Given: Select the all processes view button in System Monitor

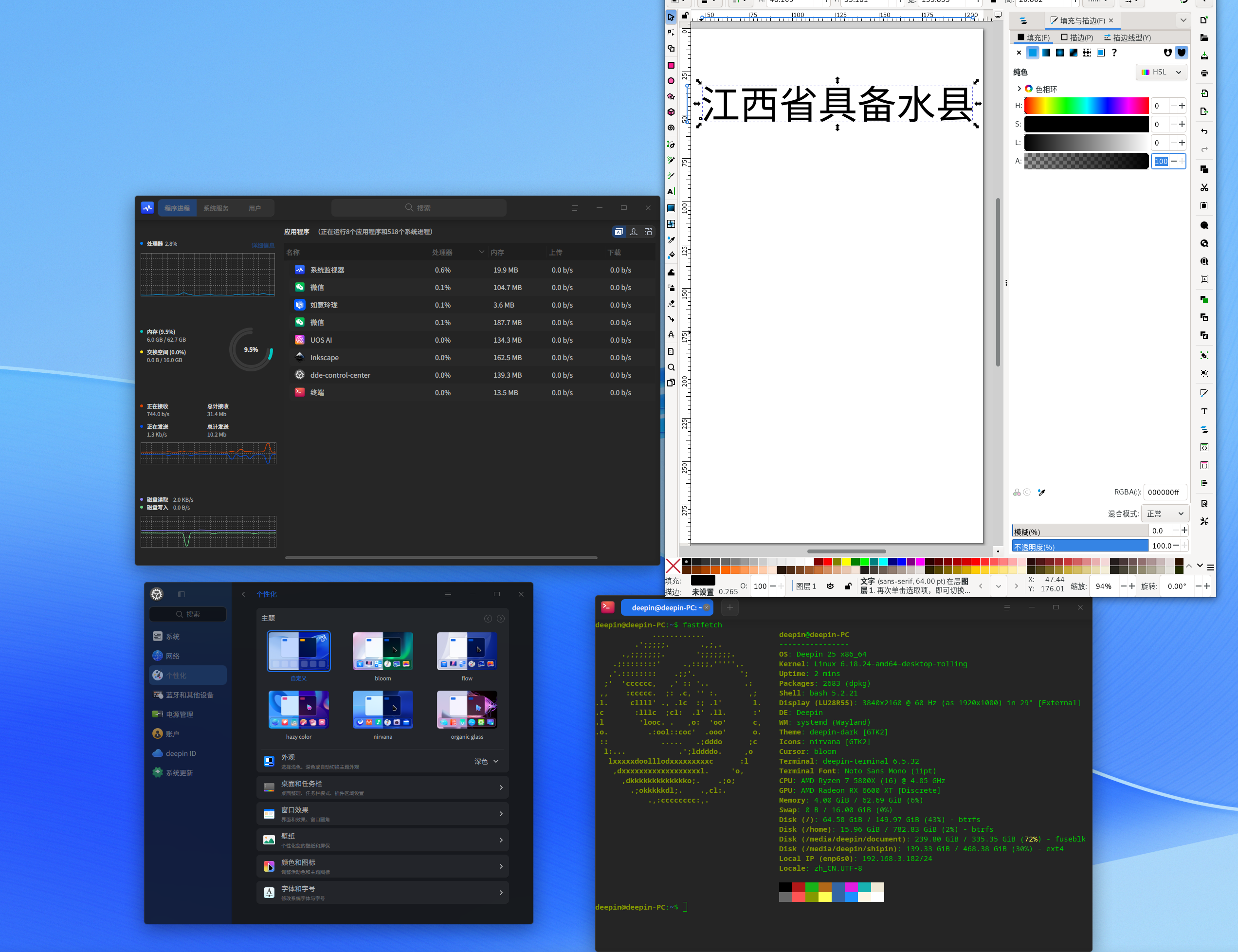Looking at the screenshot, I should 648,232.
